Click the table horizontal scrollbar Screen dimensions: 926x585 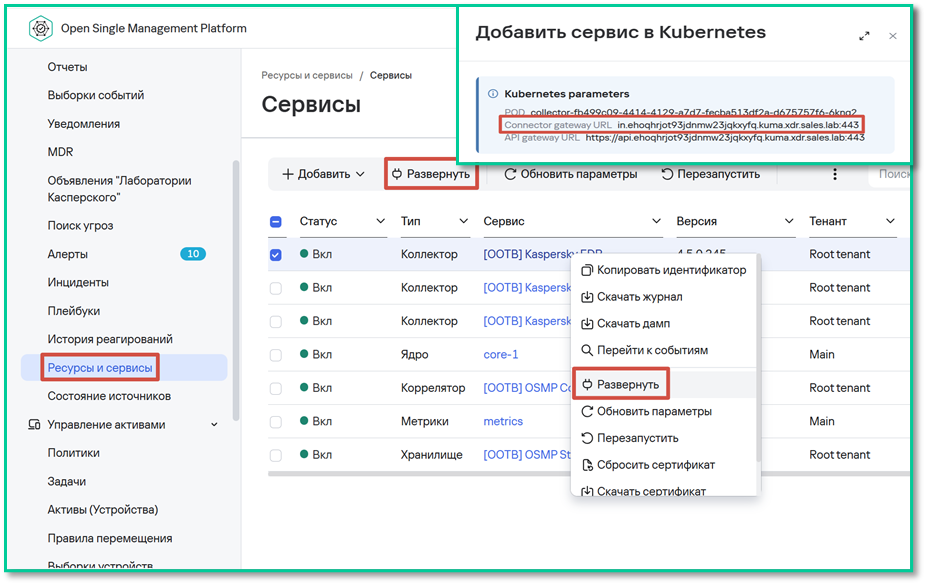[x=589, y=473]
